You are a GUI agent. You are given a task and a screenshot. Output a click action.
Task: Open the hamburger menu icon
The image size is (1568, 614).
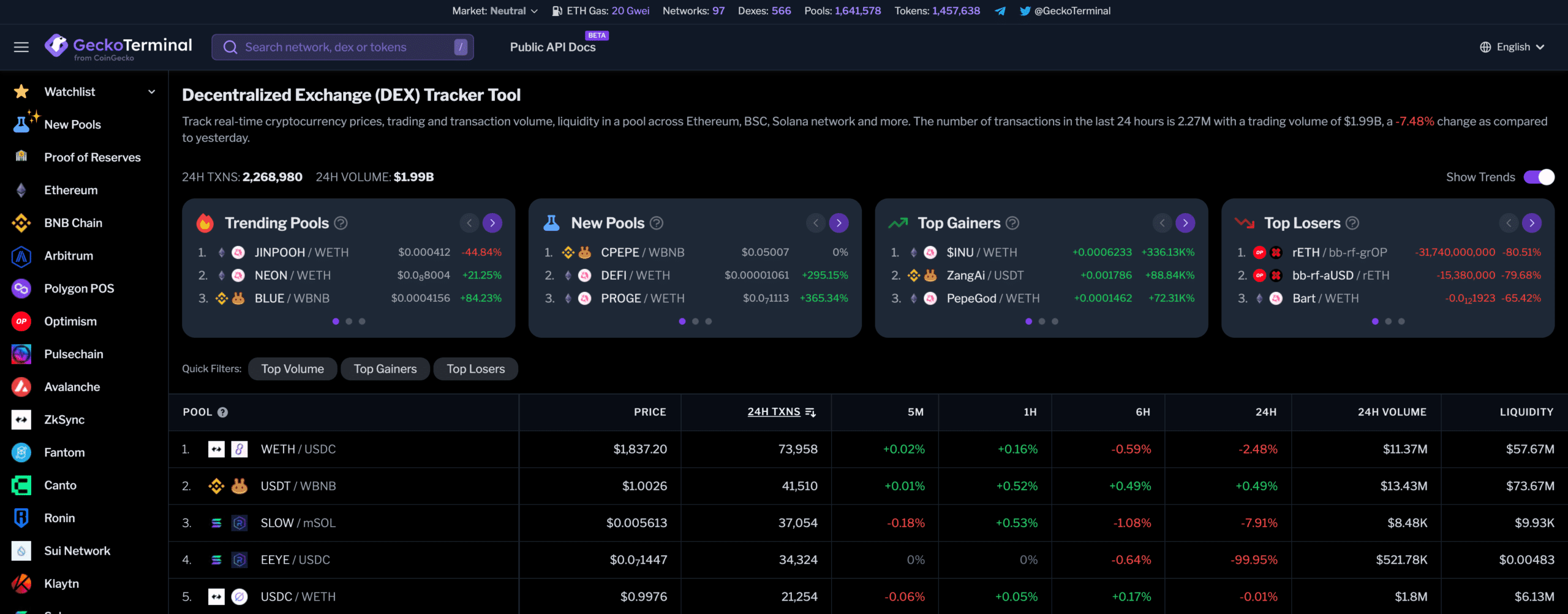(21, 47)
